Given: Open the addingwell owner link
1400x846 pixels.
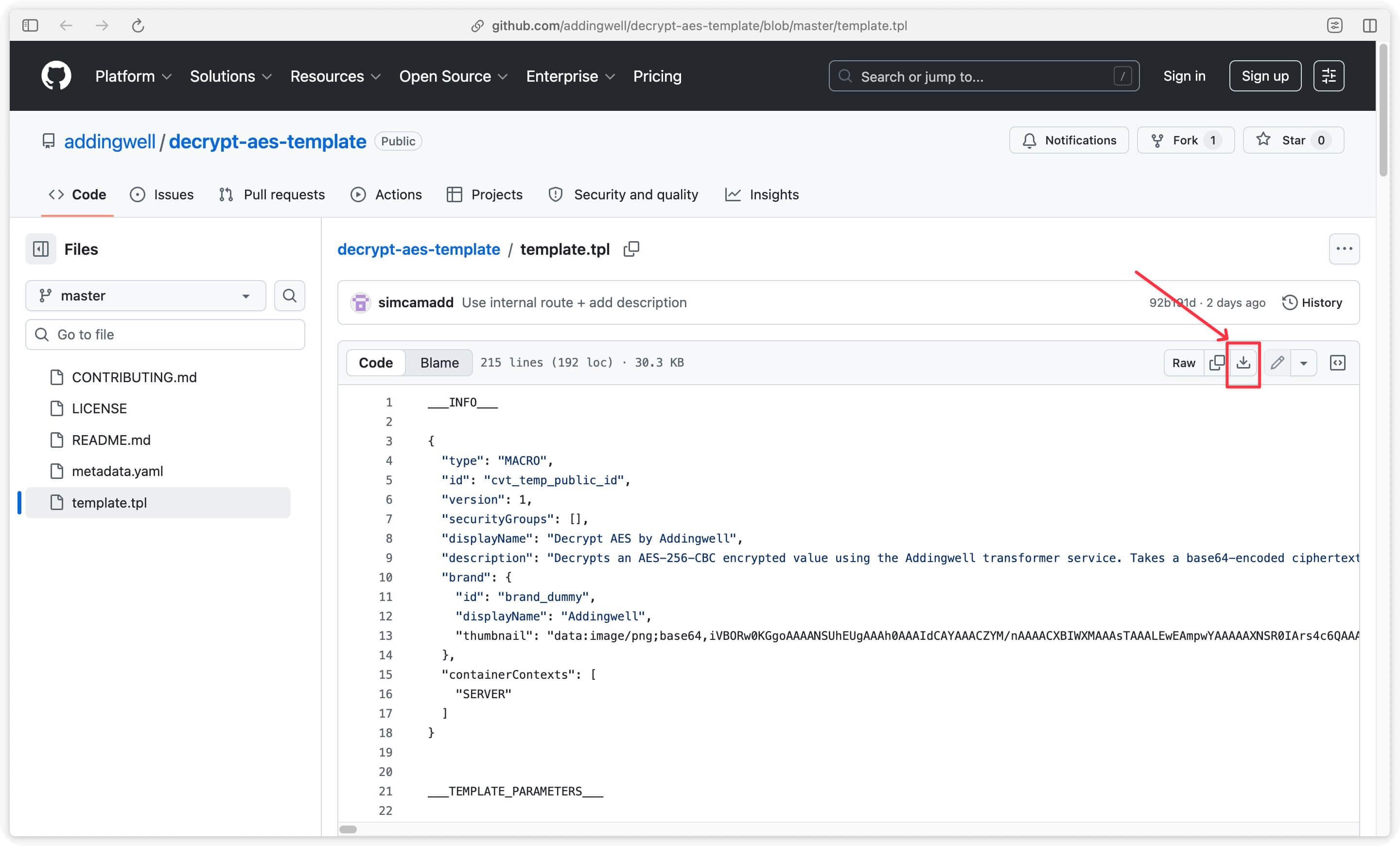Looking at the screenshot, I should pos(110,141).
